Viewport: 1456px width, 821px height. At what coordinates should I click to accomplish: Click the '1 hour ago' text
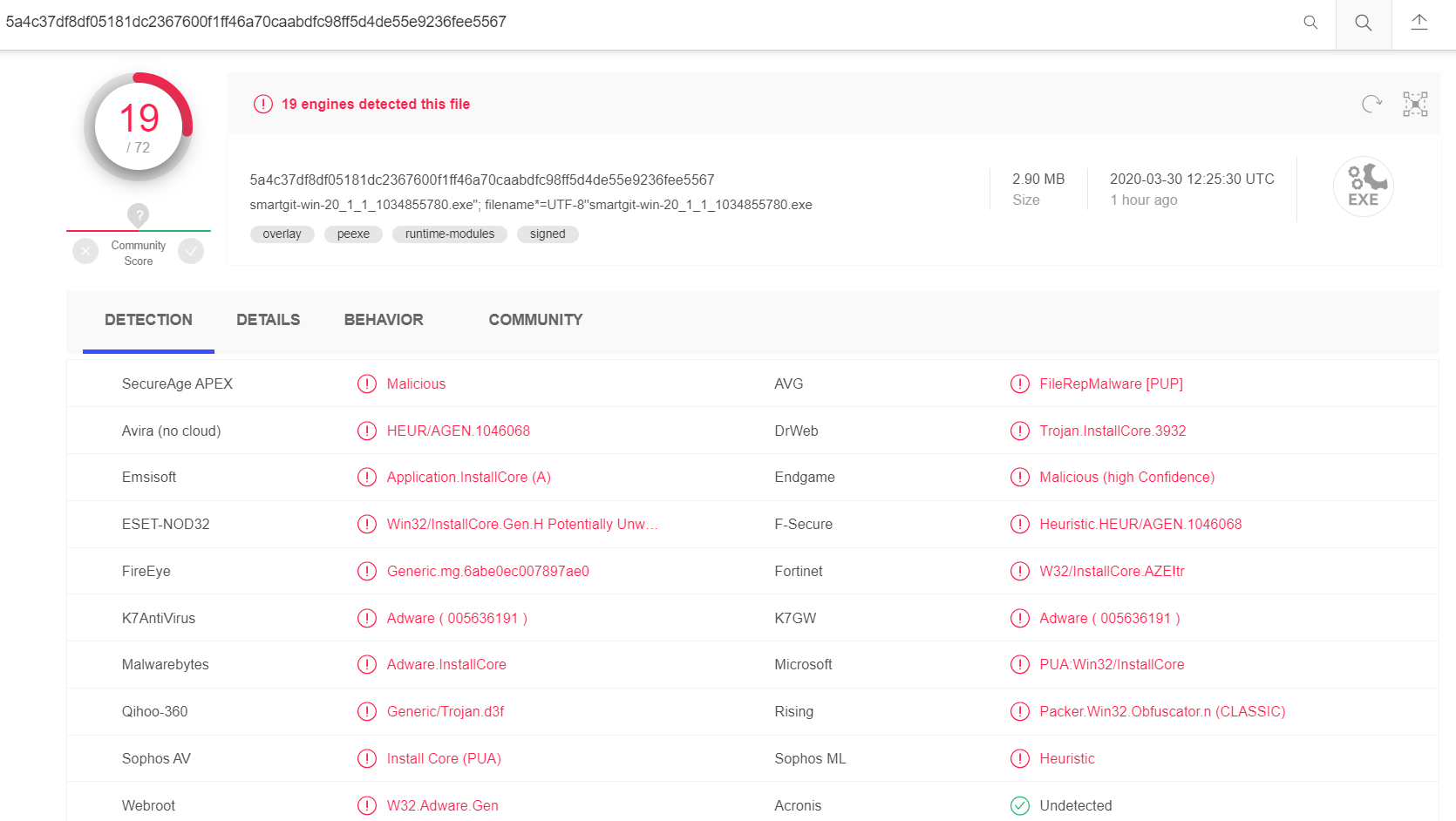pos(1144,200)
